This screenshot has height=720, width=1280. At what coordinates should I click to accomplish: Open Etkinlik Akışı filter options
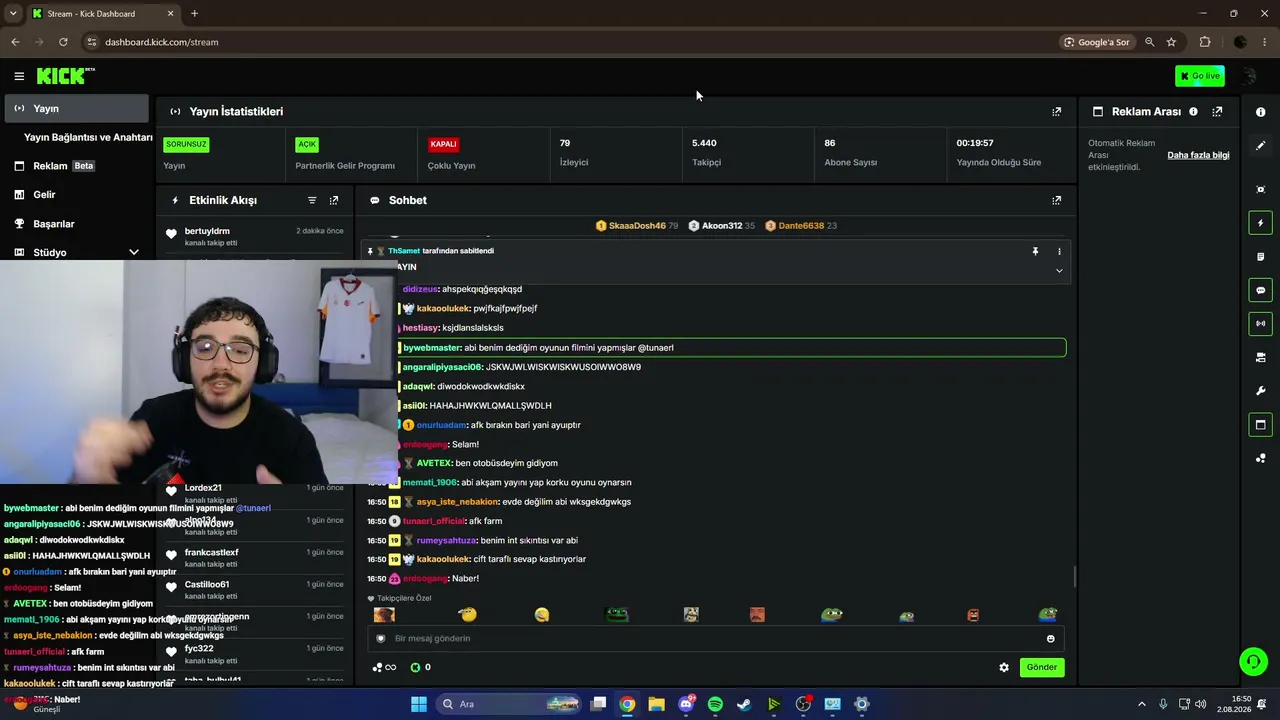tap(312, 200)
